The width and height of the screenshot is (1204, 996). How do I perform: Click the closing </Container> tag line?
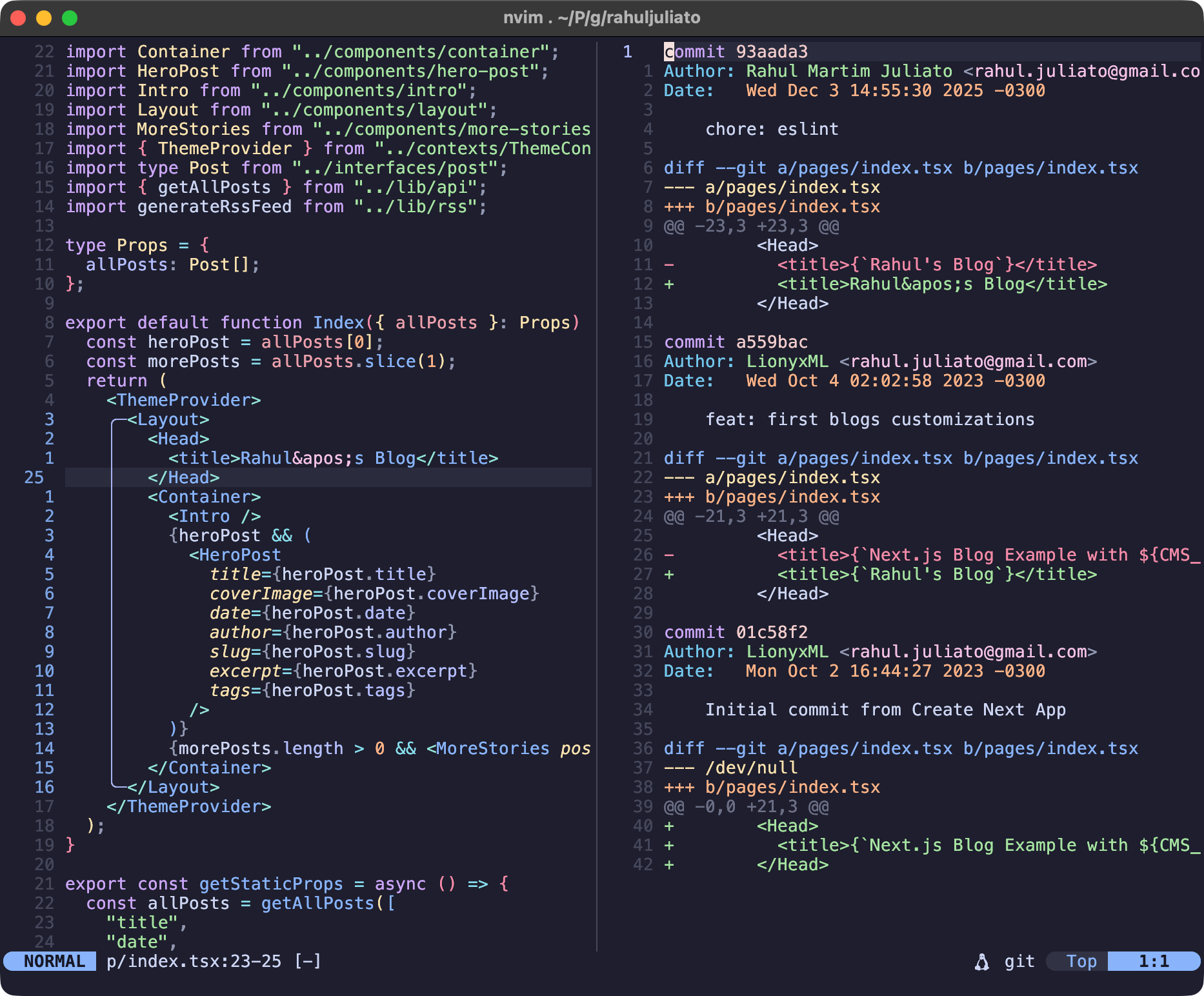pos(210,768)
